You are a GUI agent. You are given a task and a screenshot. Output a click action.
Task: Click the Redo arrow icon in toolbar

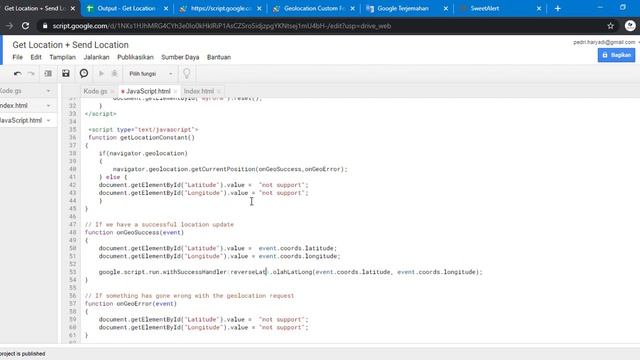click(31, 73)
